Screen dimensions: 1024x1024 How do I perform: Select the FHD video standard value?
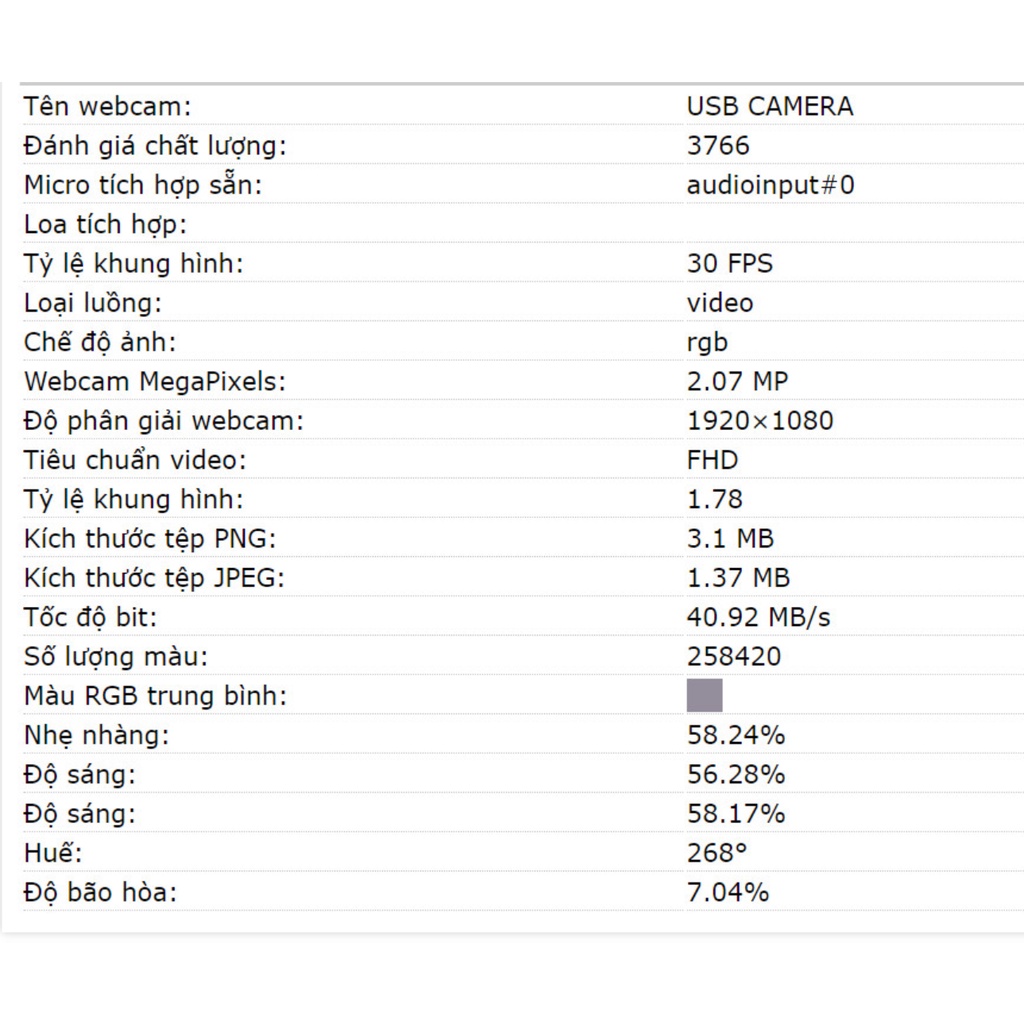(712, 460)
